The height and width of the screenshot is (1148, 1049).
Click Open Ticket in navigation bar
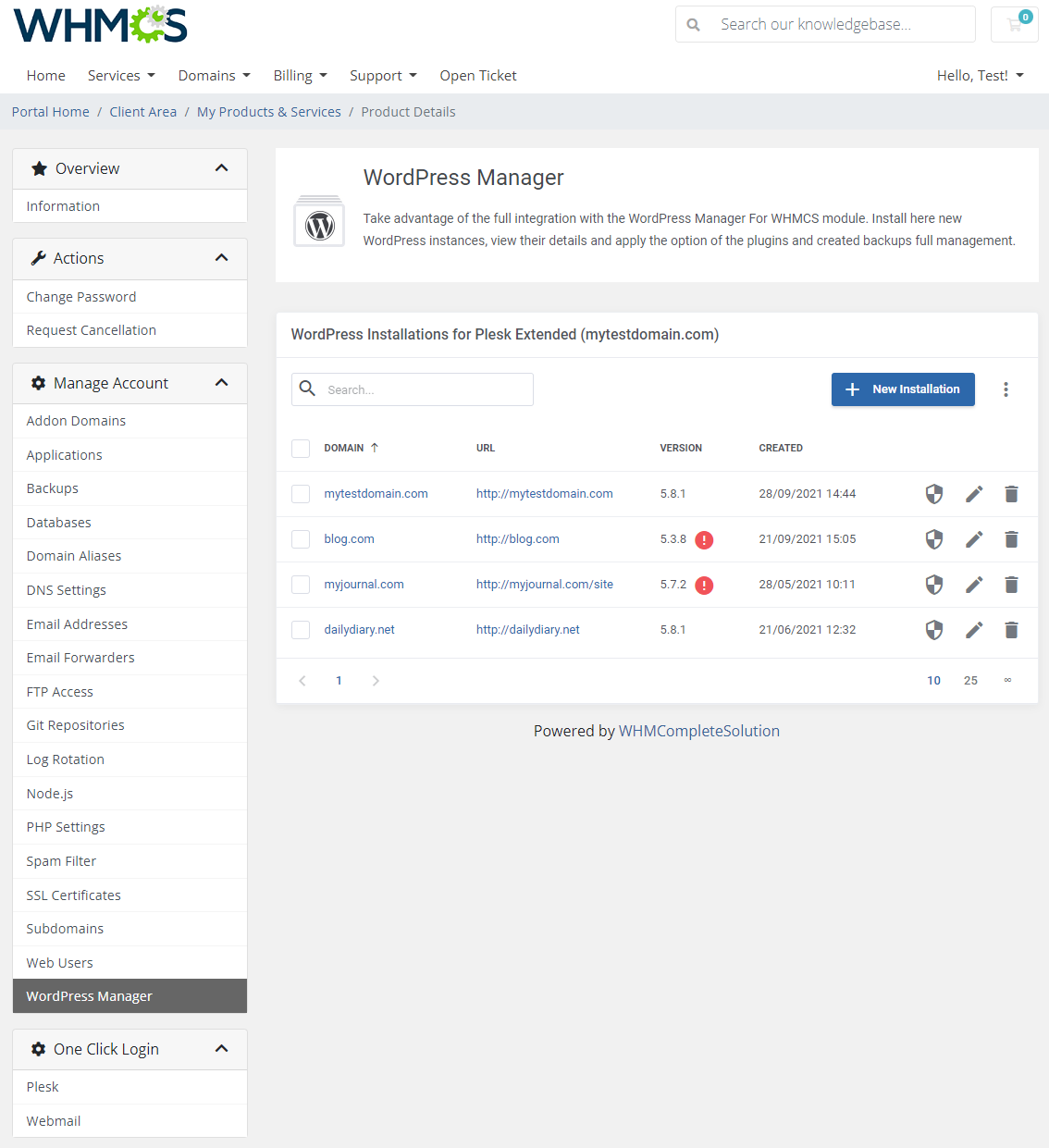[x=478, y=76]
